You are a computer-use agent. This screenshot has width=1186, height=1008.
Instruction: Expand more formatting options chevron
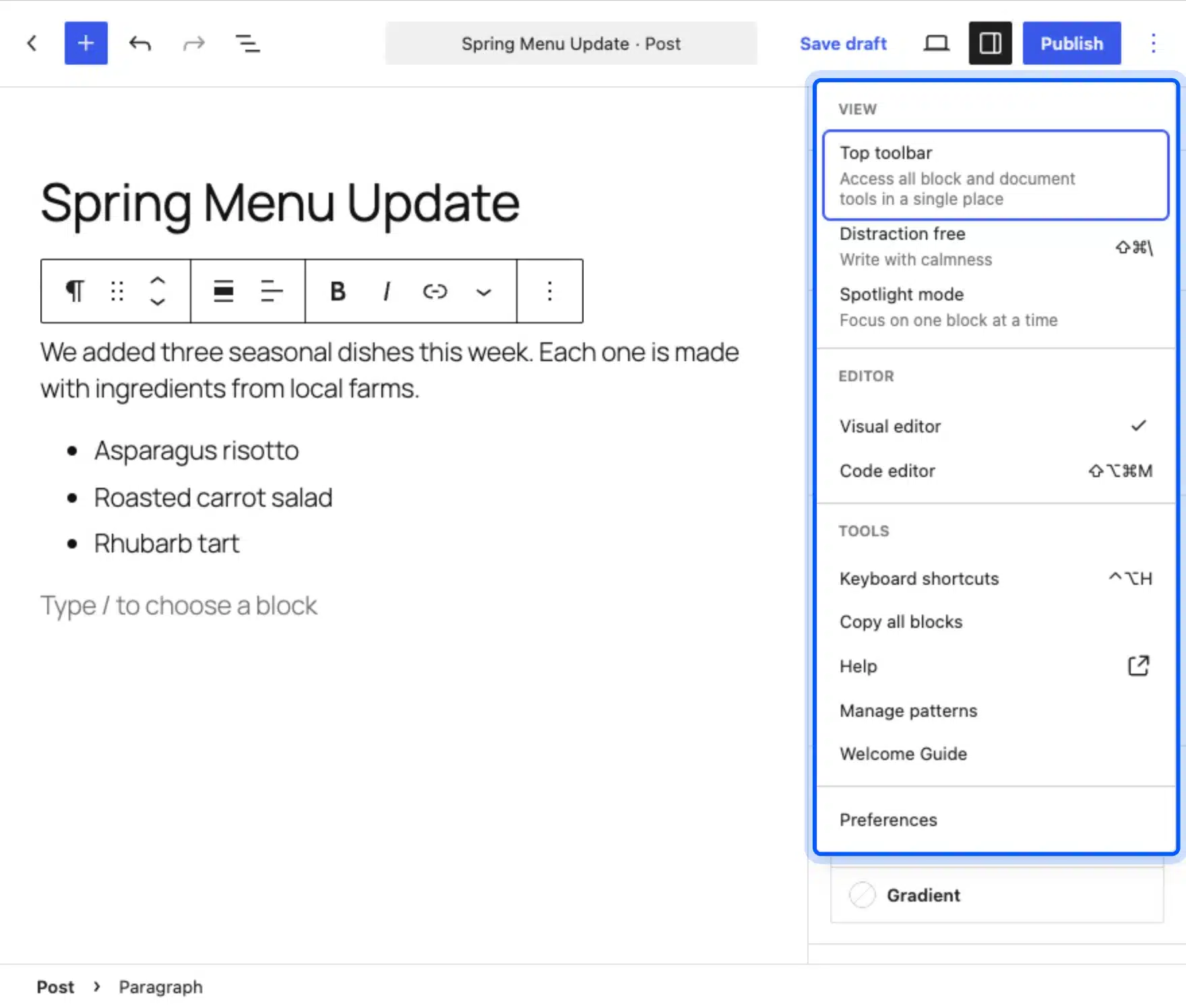[x=483, y=291]
